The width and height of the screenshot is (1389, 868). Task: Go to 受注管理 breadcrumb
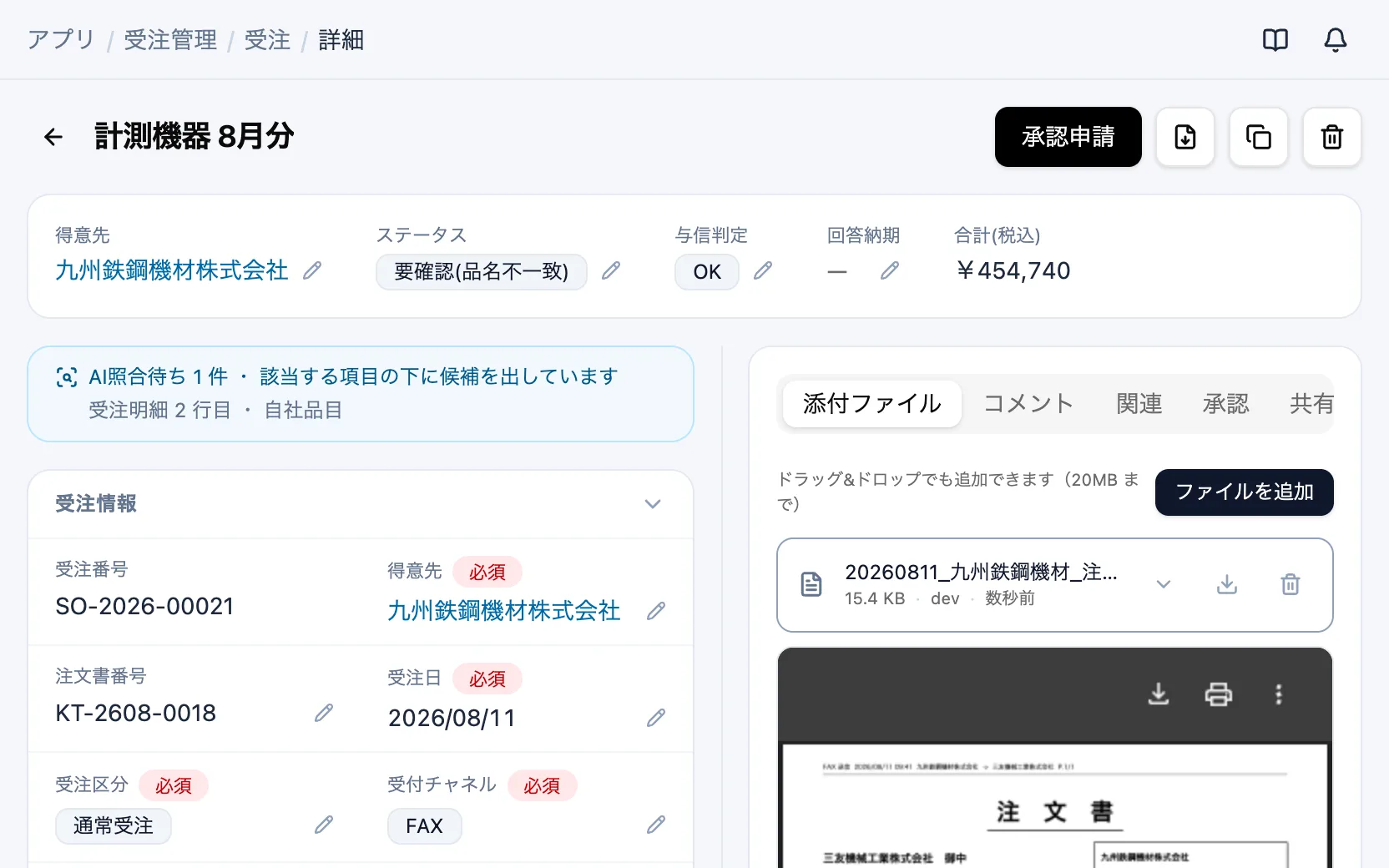(170, 39)
